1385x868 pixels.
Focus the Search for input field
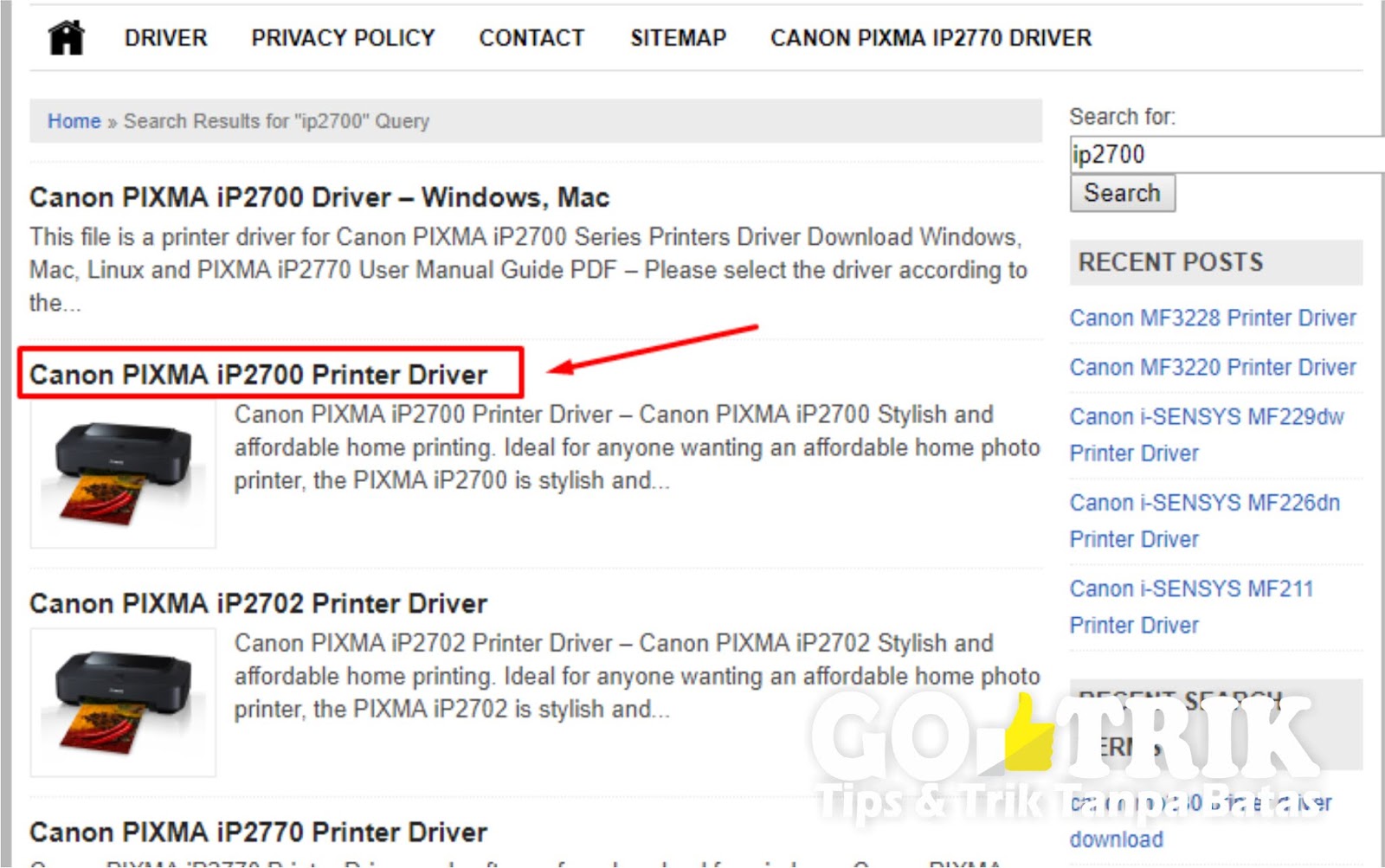click(x=1227, y=154)
